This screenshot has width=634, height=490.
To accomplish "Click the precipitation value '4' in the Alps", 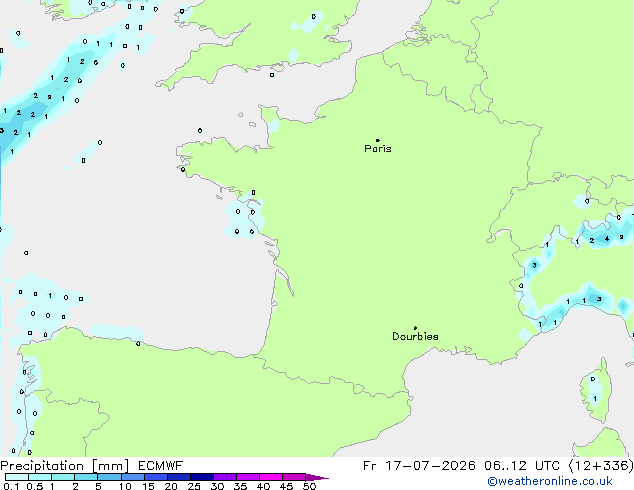I will [x=607, y=239].
